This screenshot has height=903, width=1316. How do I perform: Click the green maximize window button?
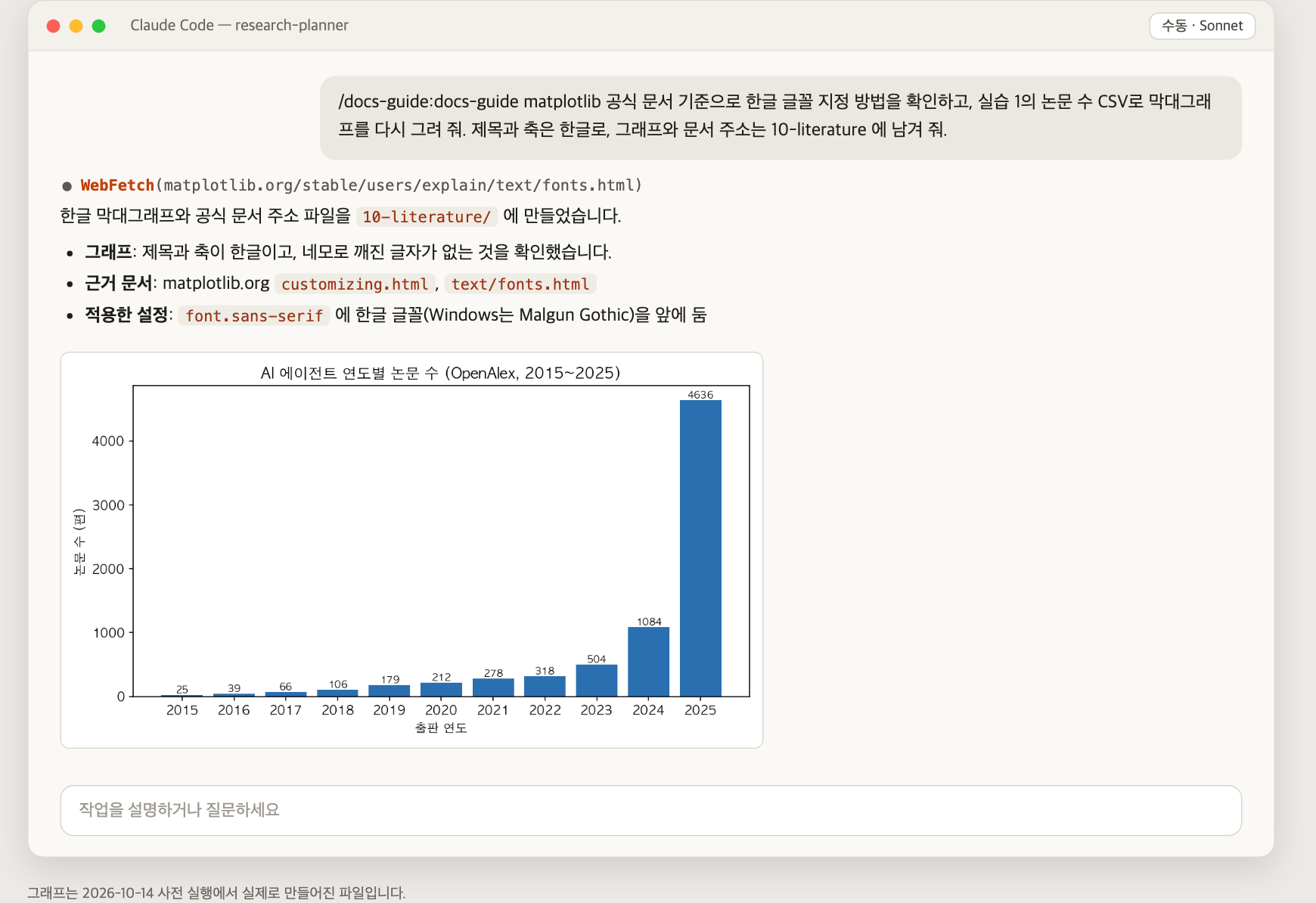coord(98,26)
